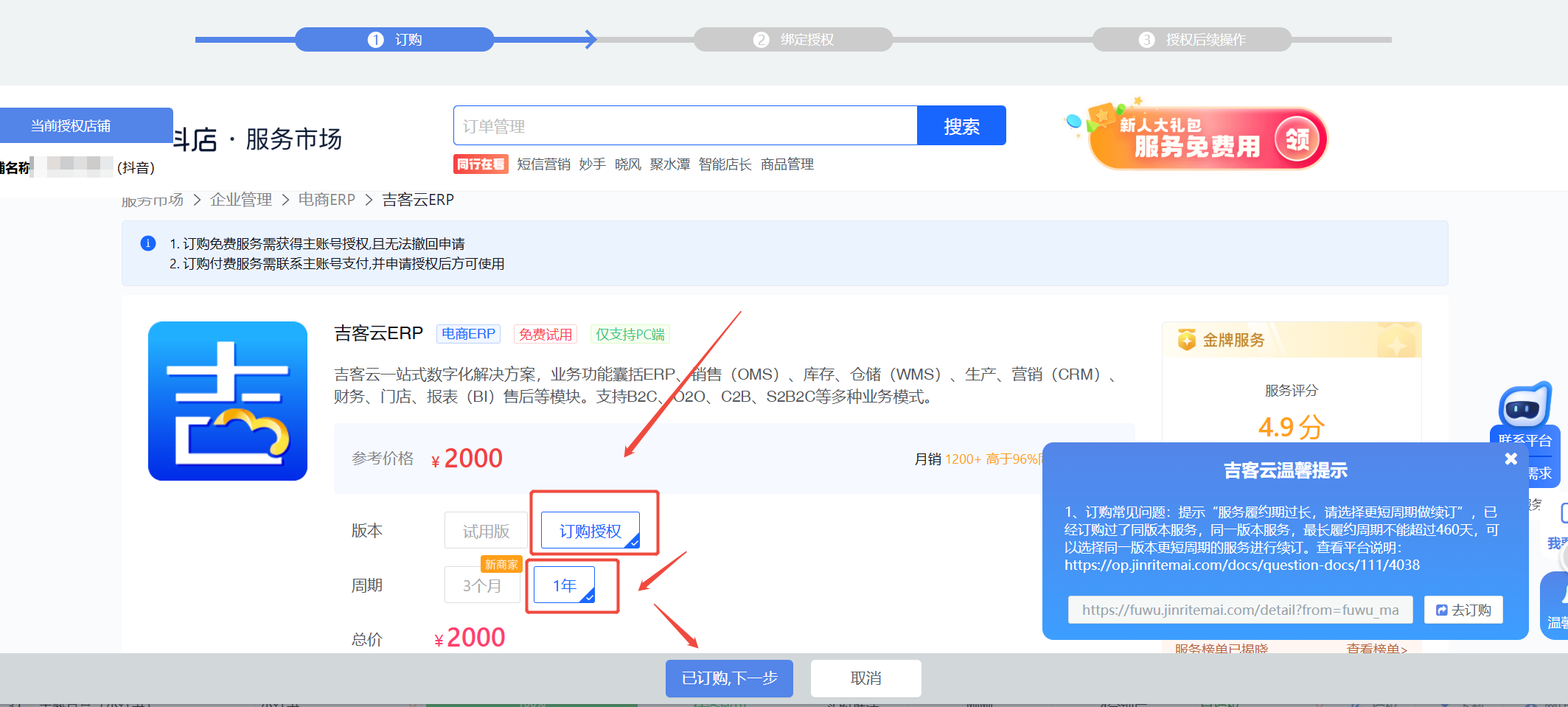The height and width of the screenshot is (707, 1568).
Task: Click the 已订购,下一步 button
Action: [x=729, y=678]
